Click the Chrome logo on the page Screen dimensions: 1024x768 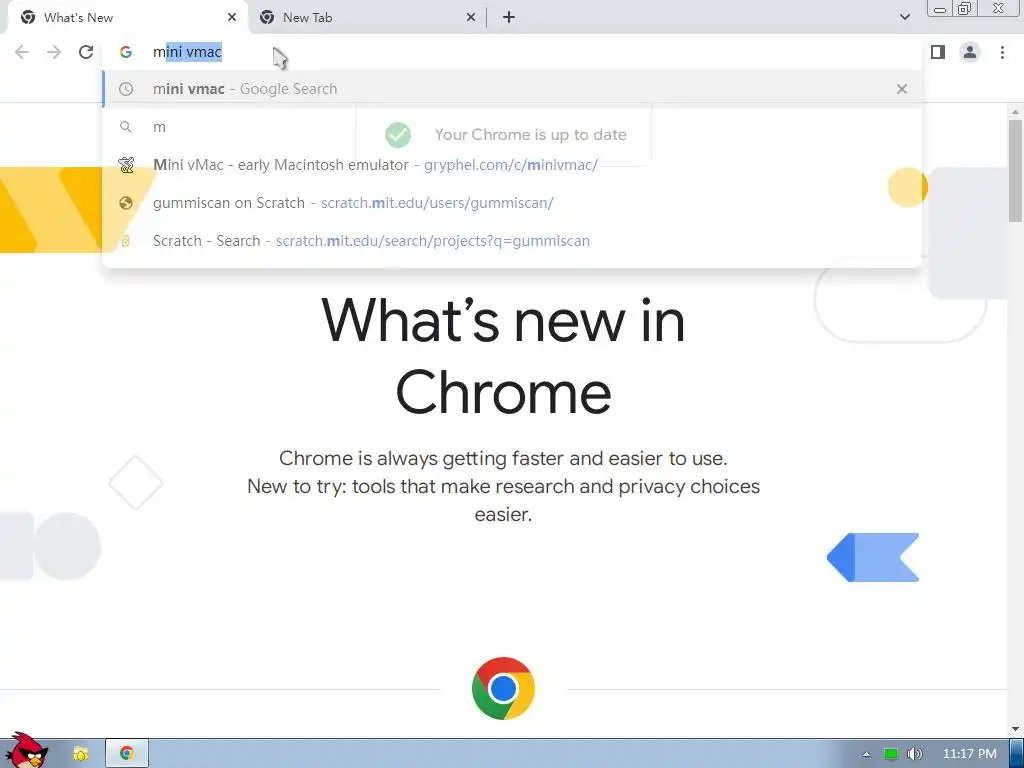click(503, 688)
